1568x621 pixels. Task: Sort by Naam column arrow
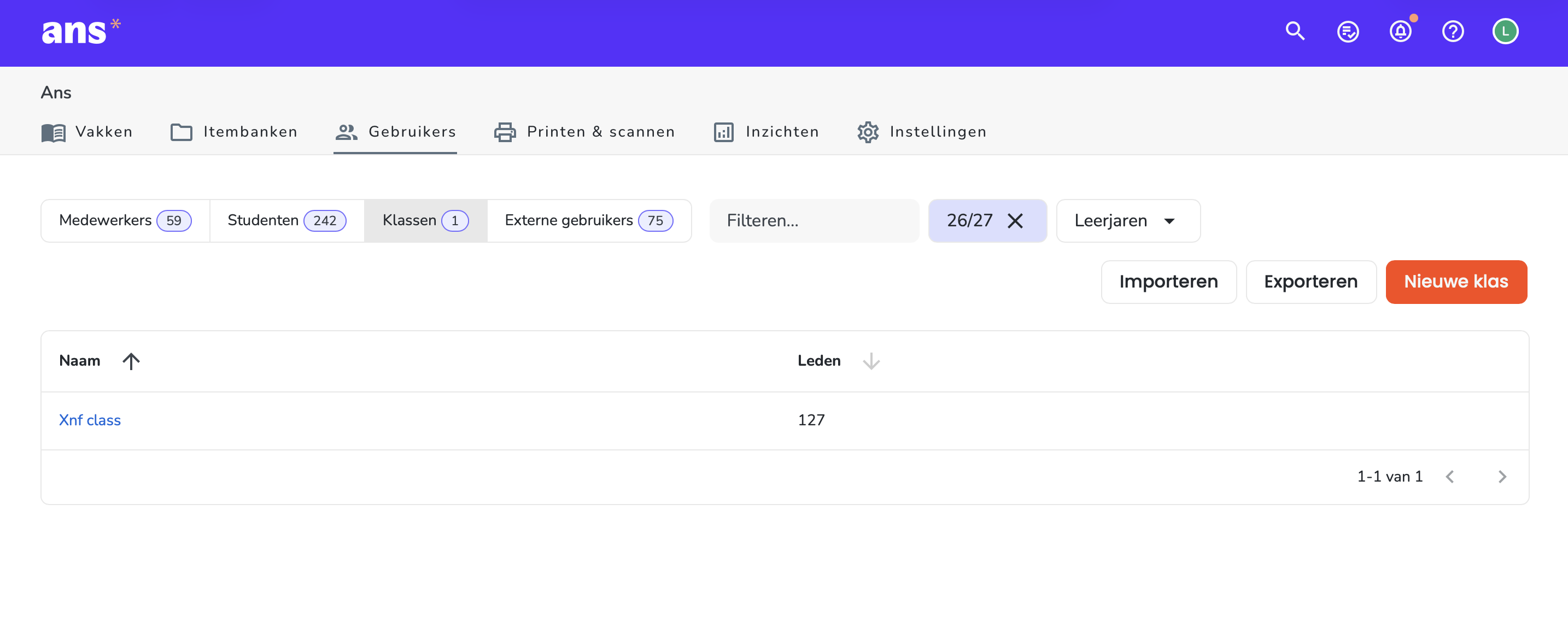(x=131, y=361)
